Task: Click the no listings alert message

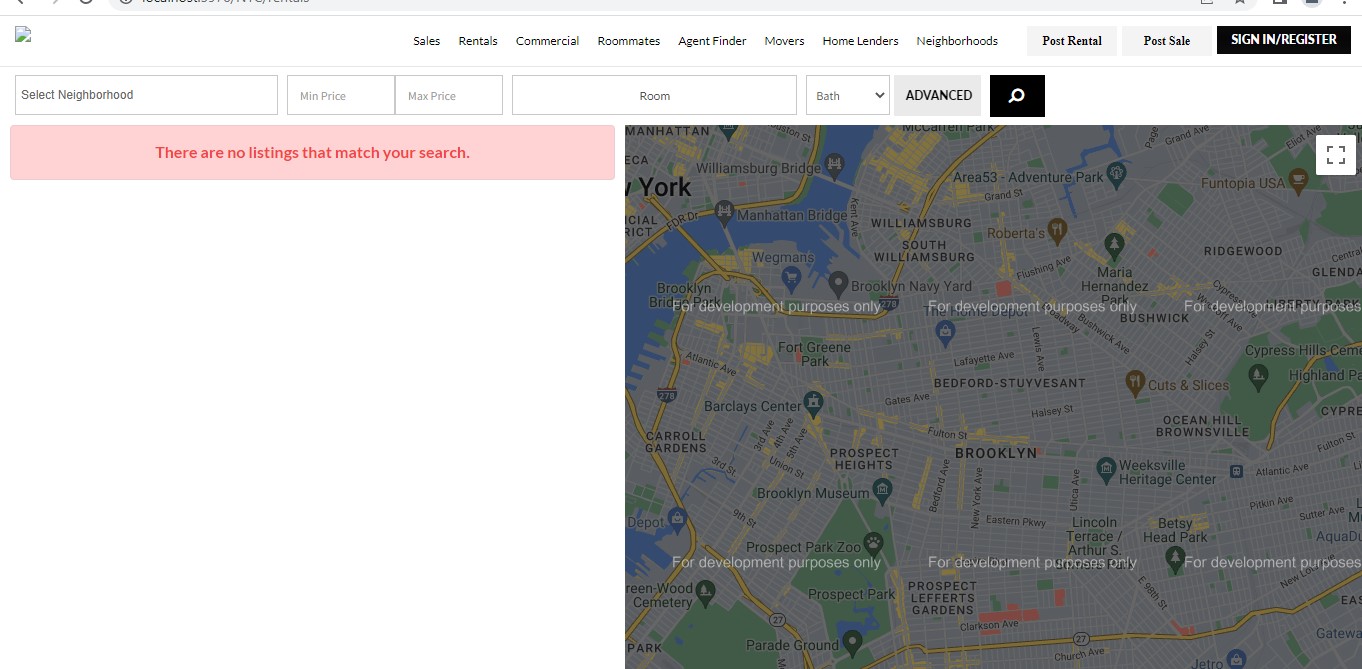Action: point(312,153)
